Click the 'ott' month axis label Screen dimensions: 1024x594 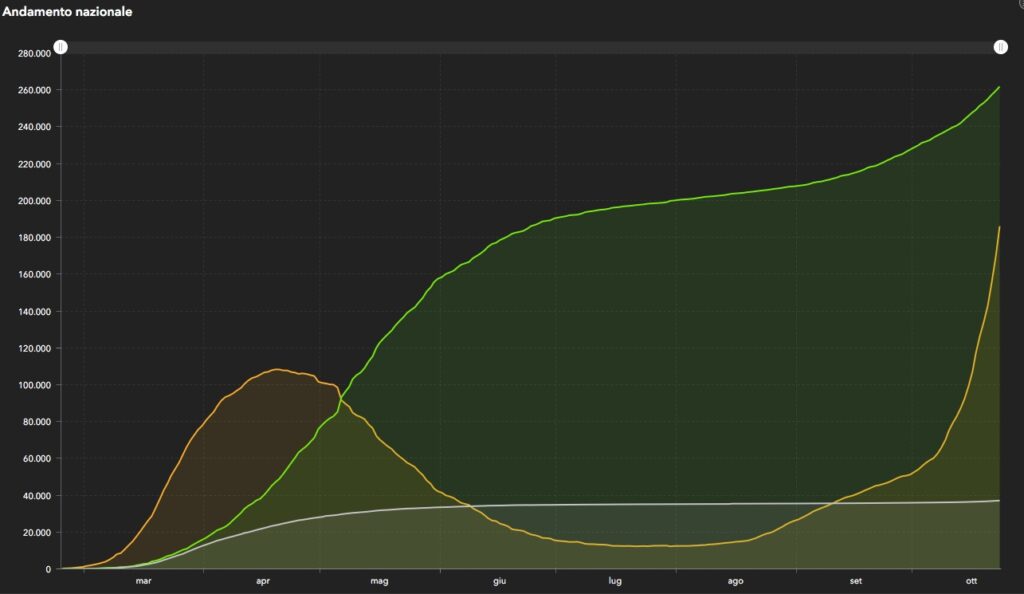coord(971,580)
